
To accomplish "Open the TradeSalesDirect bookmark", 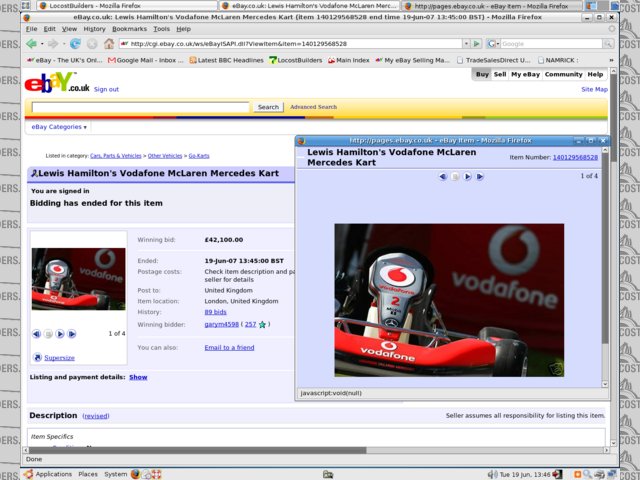I will 493,60.
